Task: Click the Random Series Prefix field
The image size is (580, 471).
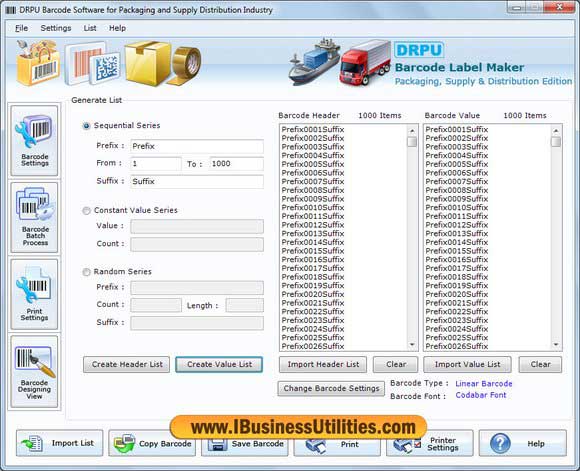Action: (x=197, y=287)
